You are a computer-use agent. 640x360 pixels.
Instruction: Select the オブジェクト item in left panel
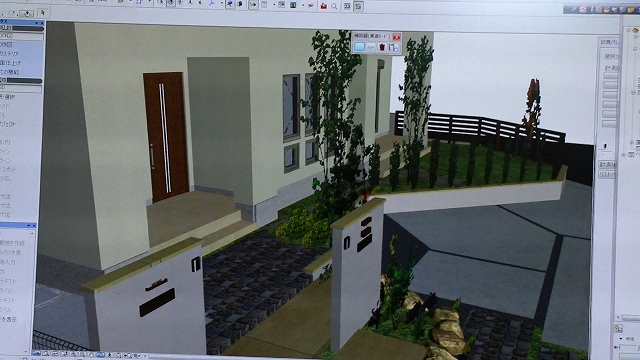coord(8,124)
